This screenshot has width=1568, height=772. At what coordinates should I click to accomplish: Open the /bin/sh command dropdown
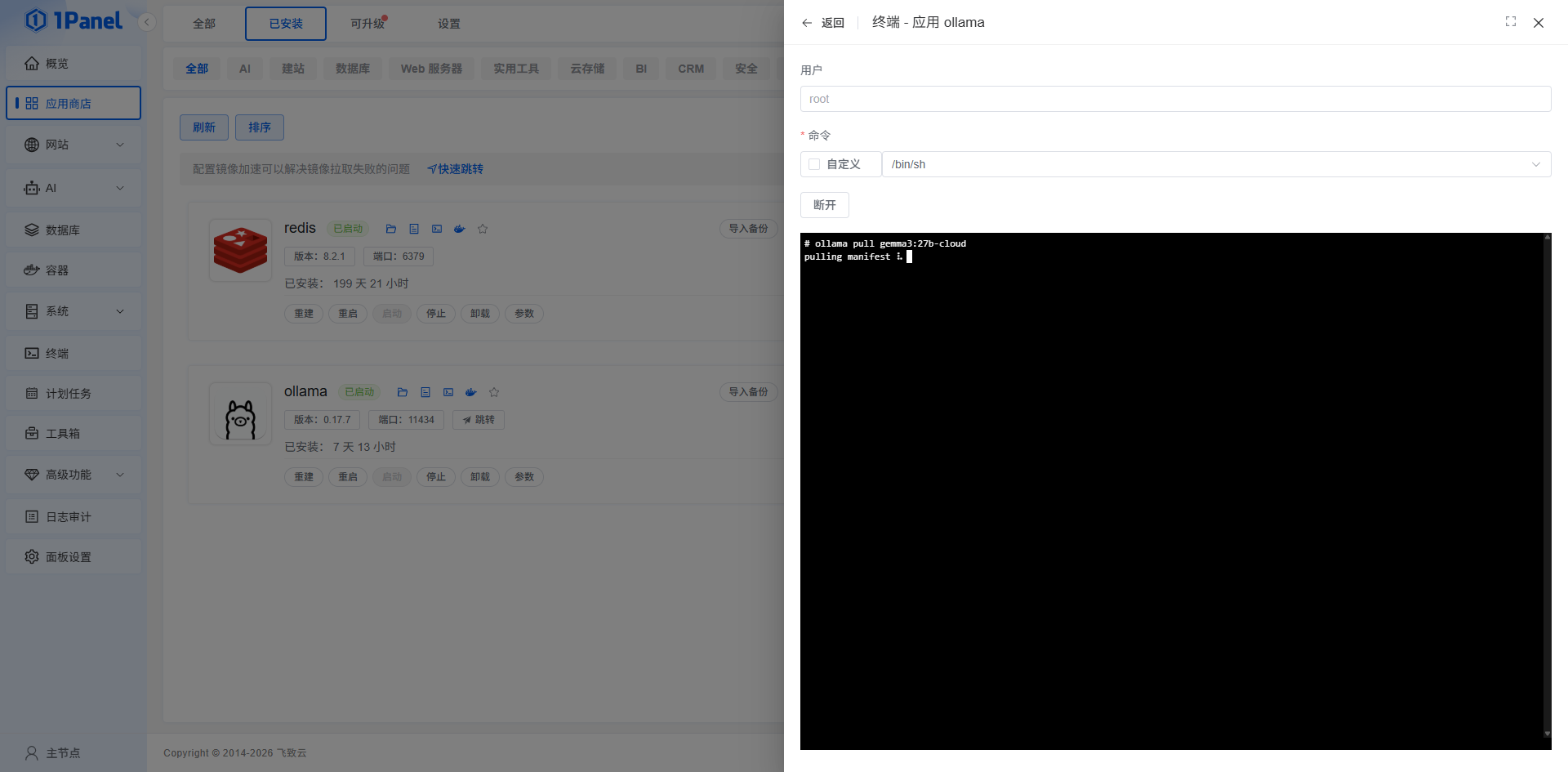(x=1217, y=164)
